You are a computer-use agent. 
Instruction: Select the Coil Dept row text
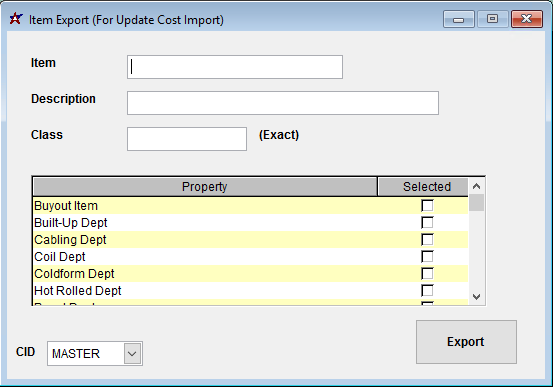click(x=60, y=256)
